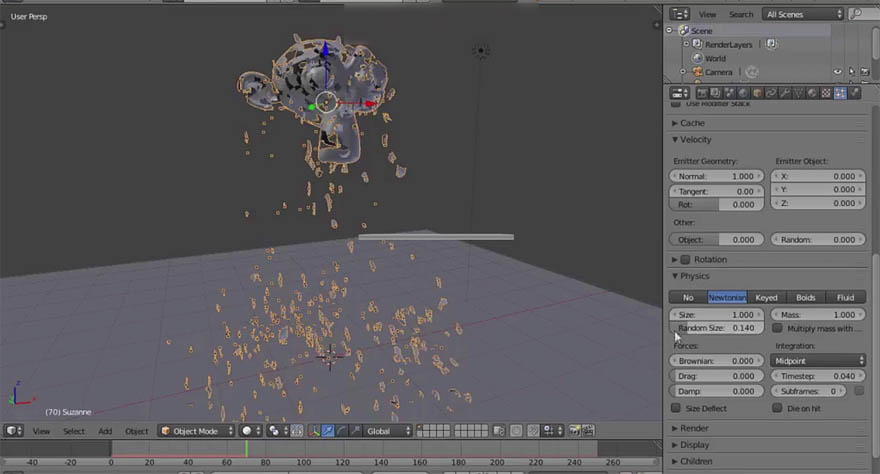Click the lock layers to scene icon
Screen dimensions: 880x474
click(x=498, y=431)
